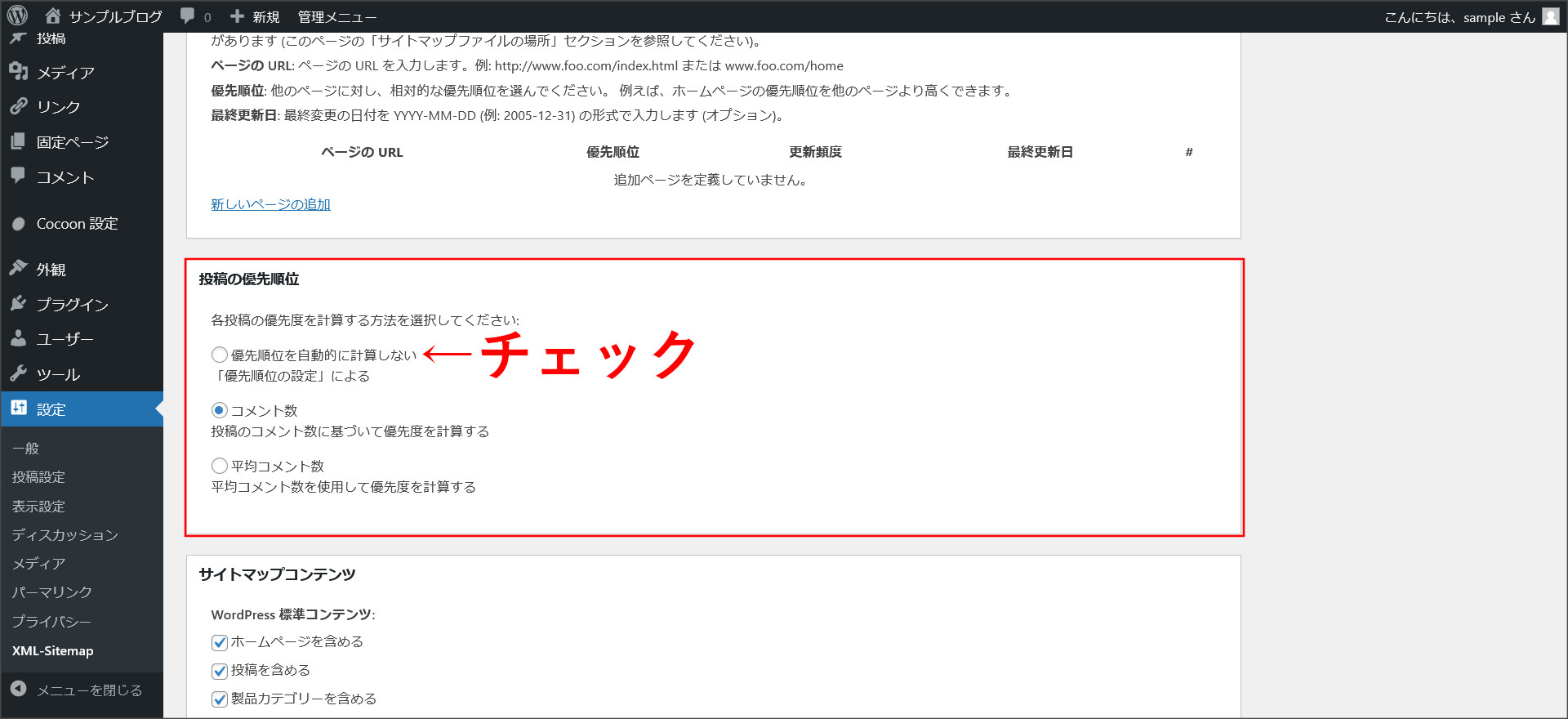Click the 設定 sliders icon

point(18,408)
